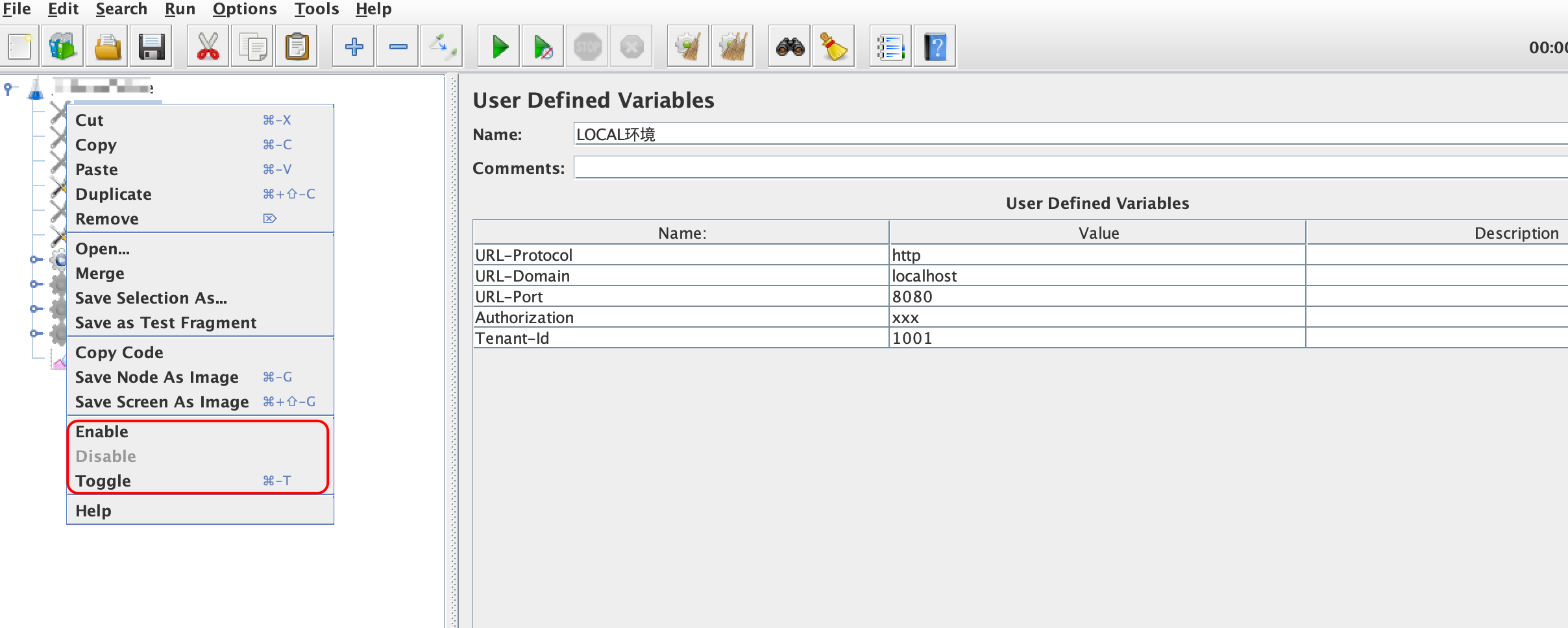Click the Name: column header
This screenshot has width=1568, height=628.
[681, 233]
